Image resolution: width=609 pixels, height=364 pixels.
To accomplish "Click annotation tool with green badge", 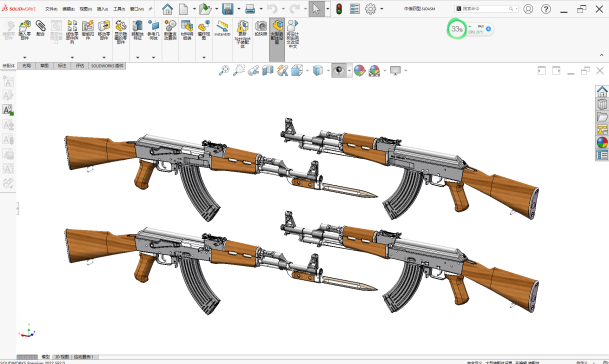I will click(8, 110).
